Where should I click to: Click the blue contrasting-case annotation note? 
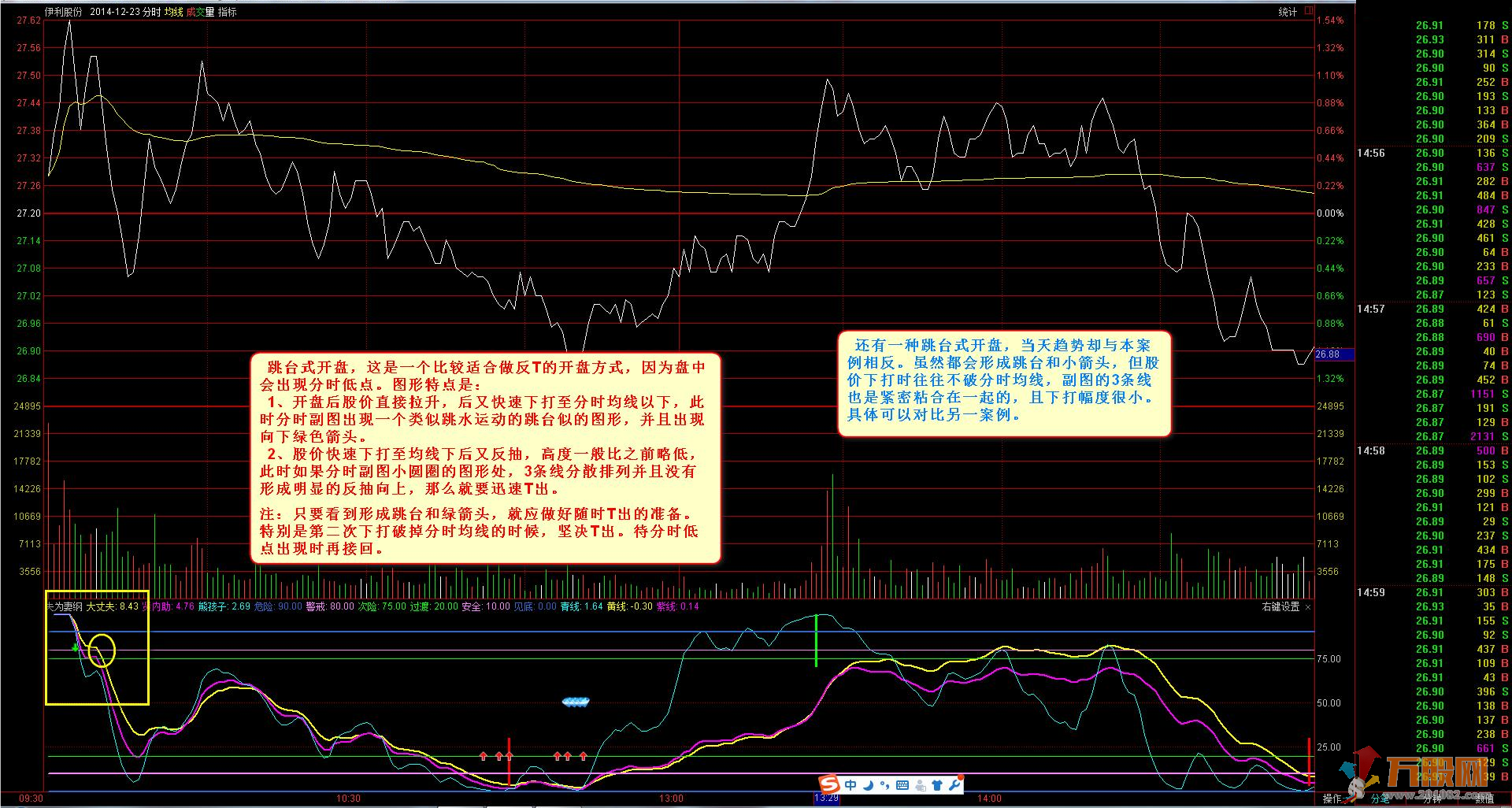1004,383
